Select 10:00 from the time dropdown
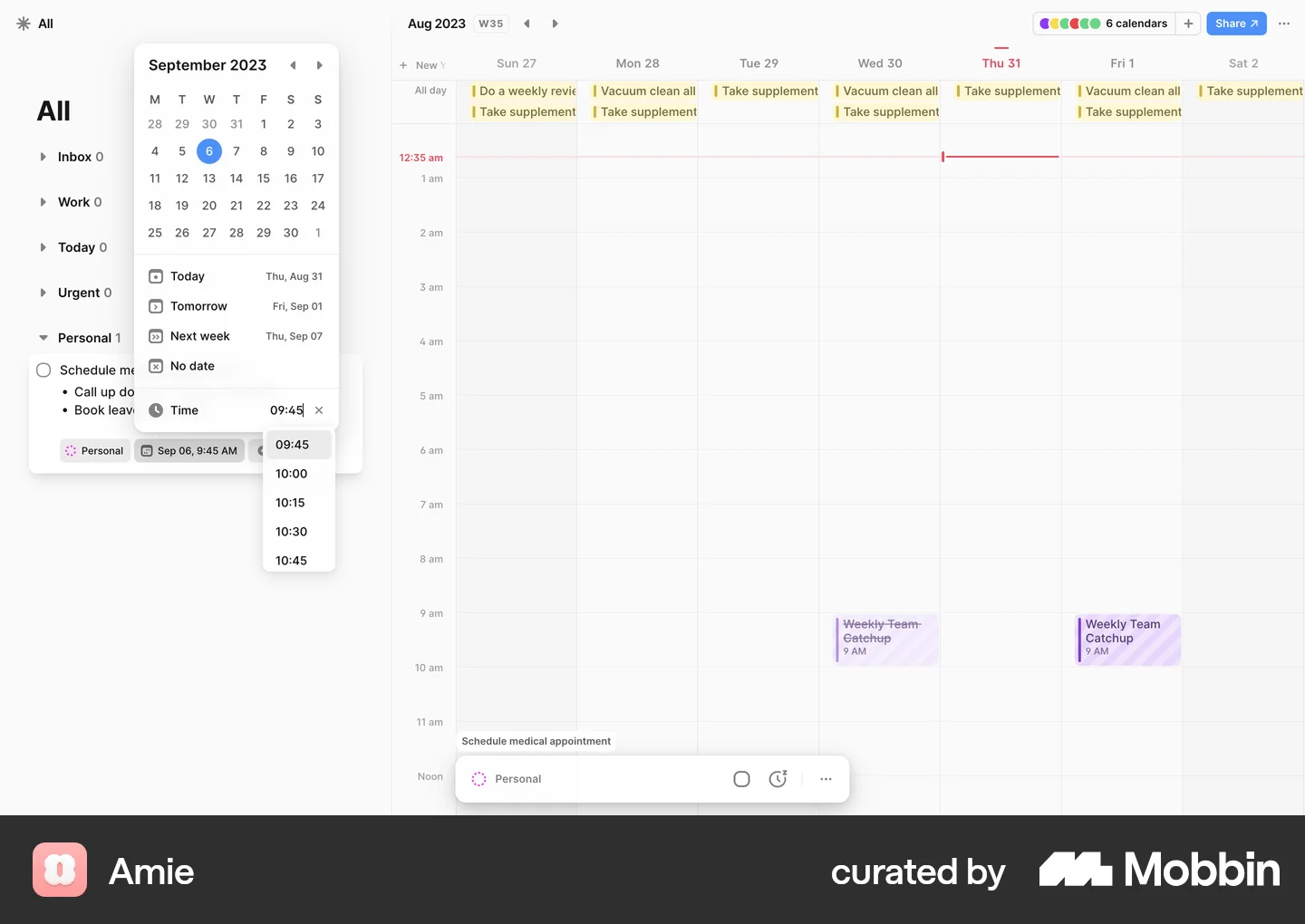1305x924 pixels. [x=299, y=474]
